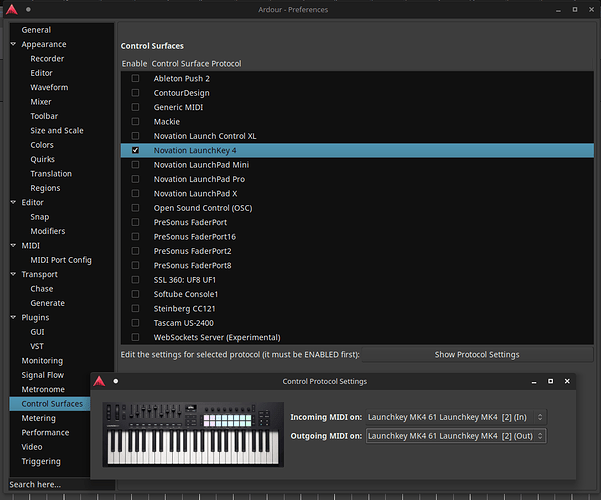Collapse the Plugins tree section
This screenshot has width=601, height=500.
point(13,317)
